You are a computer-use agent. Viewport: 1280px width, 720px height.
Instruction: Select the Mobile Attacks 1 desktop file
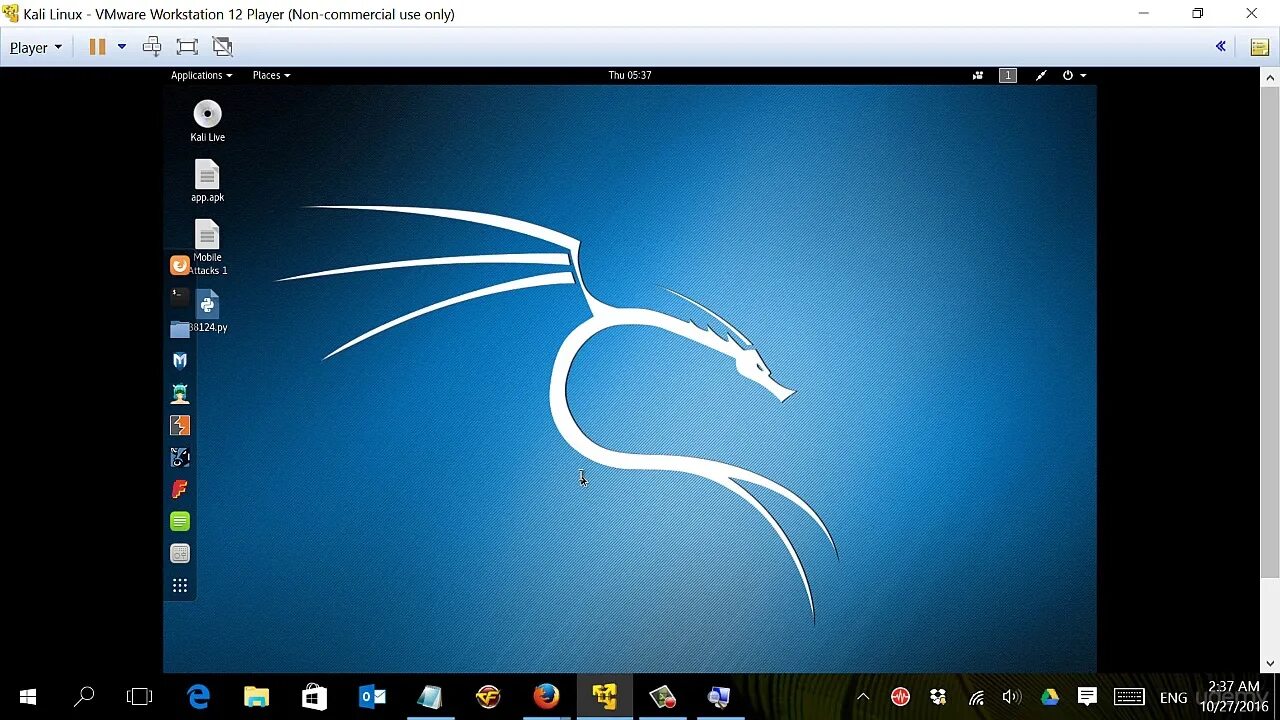[207, 247]
